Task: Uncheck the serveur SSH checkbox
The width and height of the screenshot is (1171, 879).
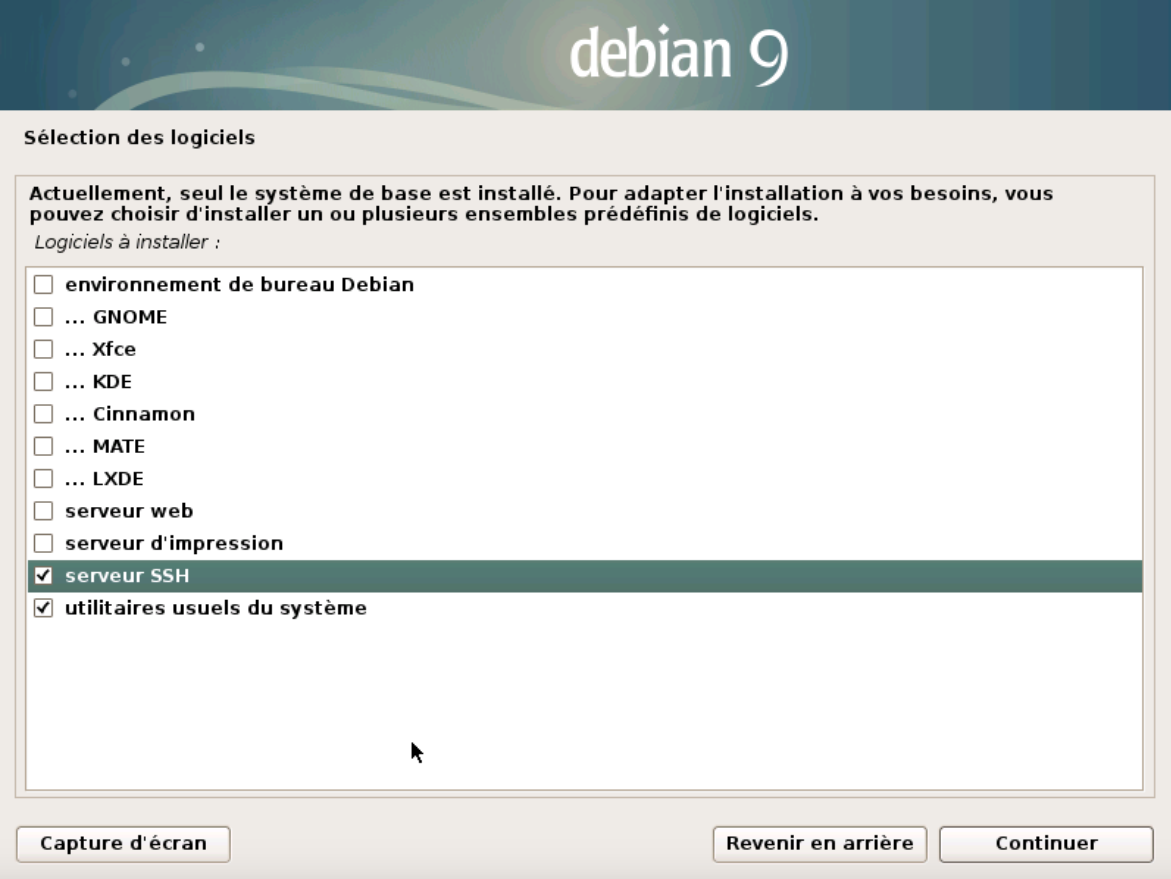Action: [43, 576]
